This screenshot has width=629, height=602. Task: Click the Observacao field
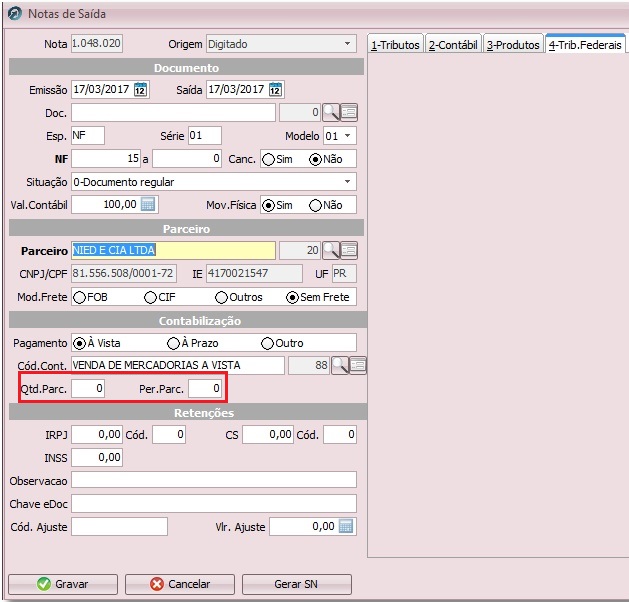tap(214, 480)
